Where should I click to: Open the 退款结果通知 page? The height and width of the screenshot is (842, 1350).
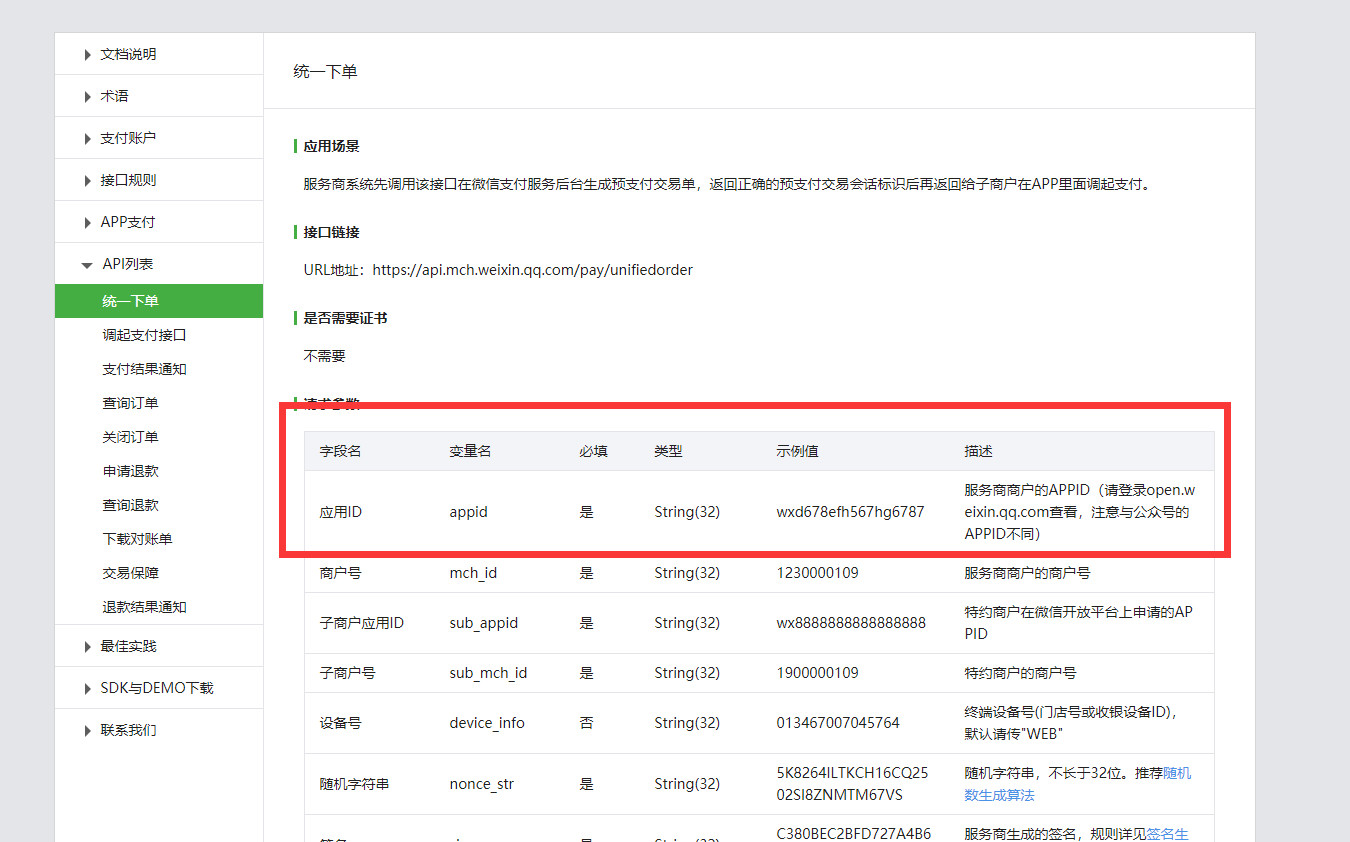coord(144,607)
